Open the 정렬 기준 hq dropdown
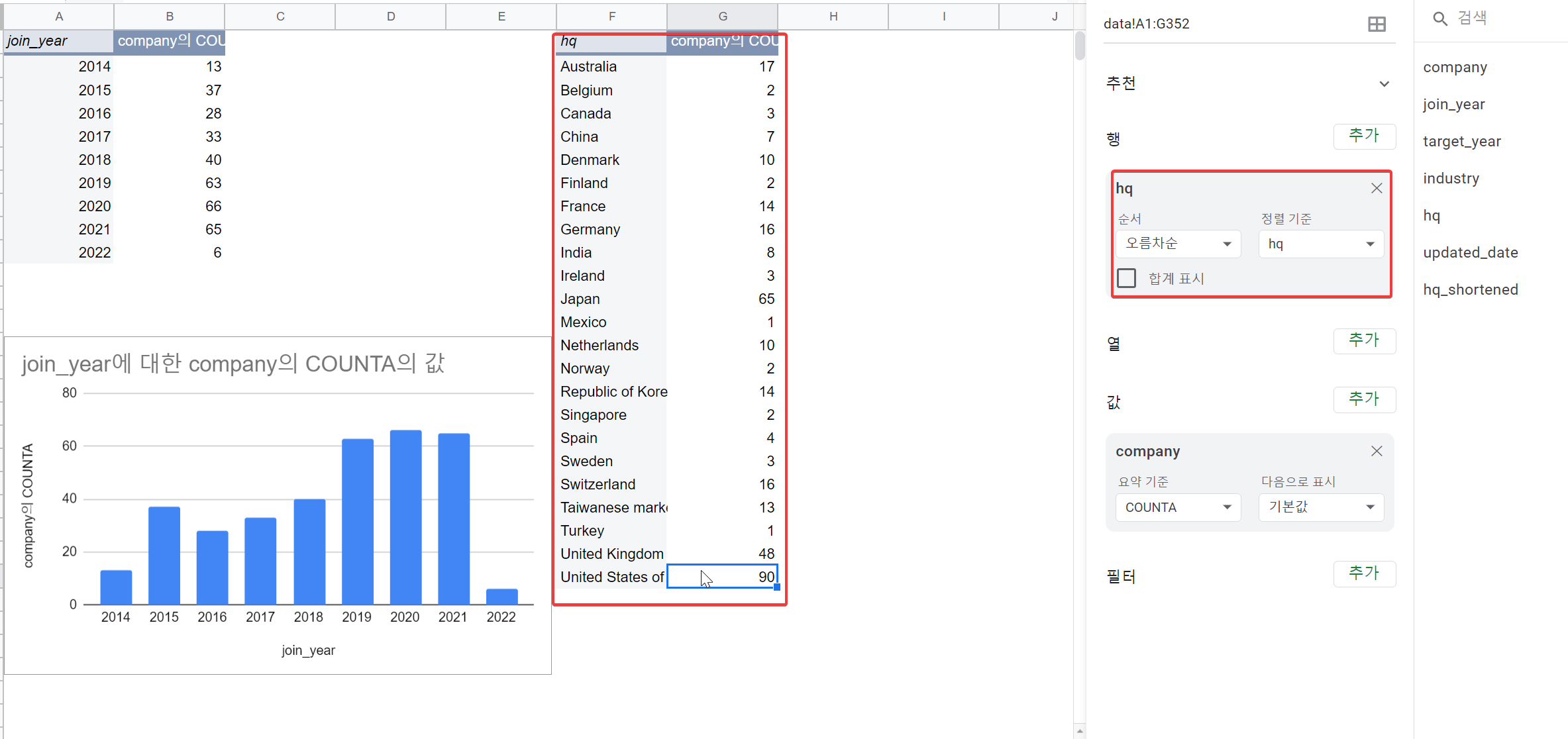 coord(1321,244)
